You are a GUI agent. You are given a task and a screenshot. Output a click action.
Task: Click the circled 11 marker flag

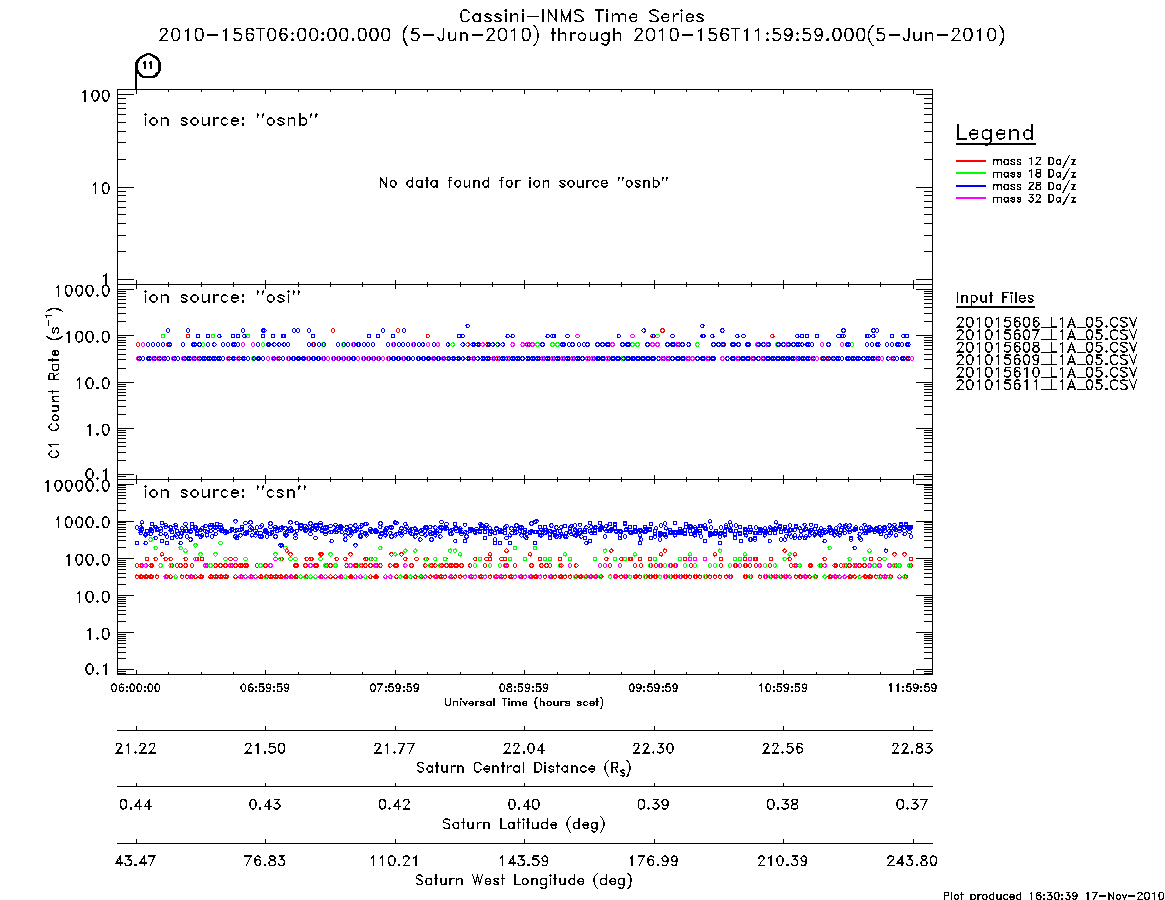[x=149, y=66]
